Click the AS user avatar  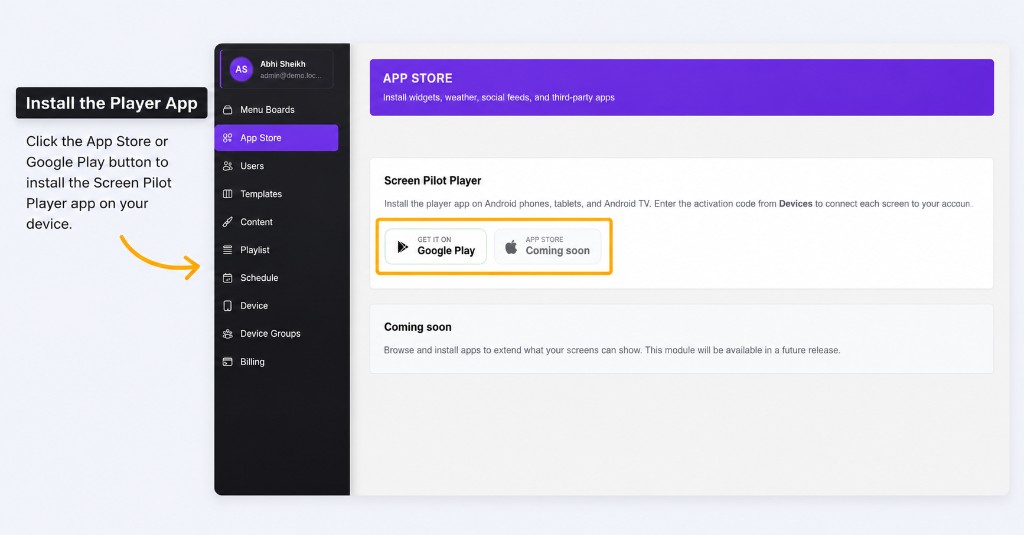click(x=241, y=69)
